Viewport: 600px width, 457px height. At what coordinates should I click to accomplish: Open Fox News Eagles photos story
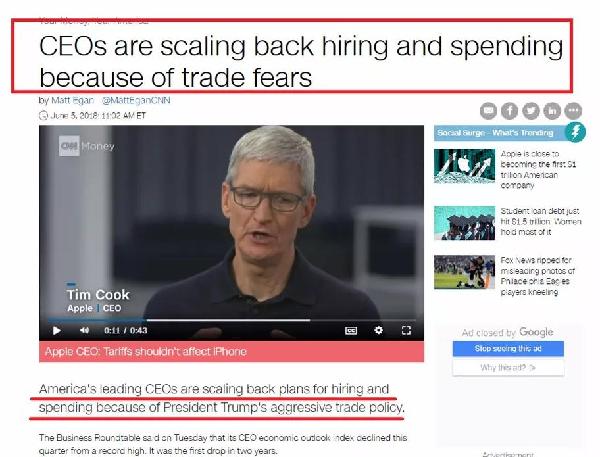(538, 276)
